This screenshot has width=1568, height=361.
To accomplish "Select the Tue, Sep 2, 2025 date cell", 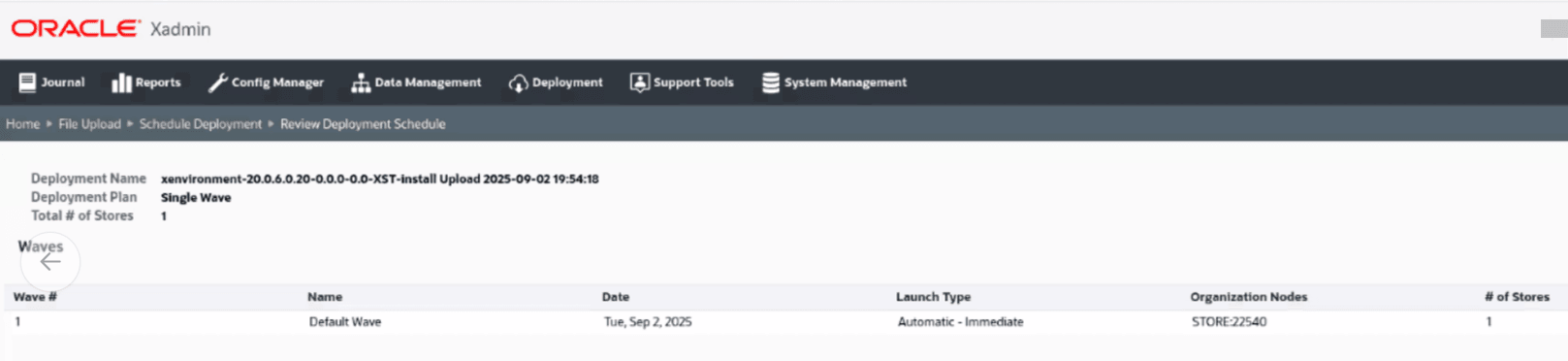I will pyautogui.click(x=648, y=322).
